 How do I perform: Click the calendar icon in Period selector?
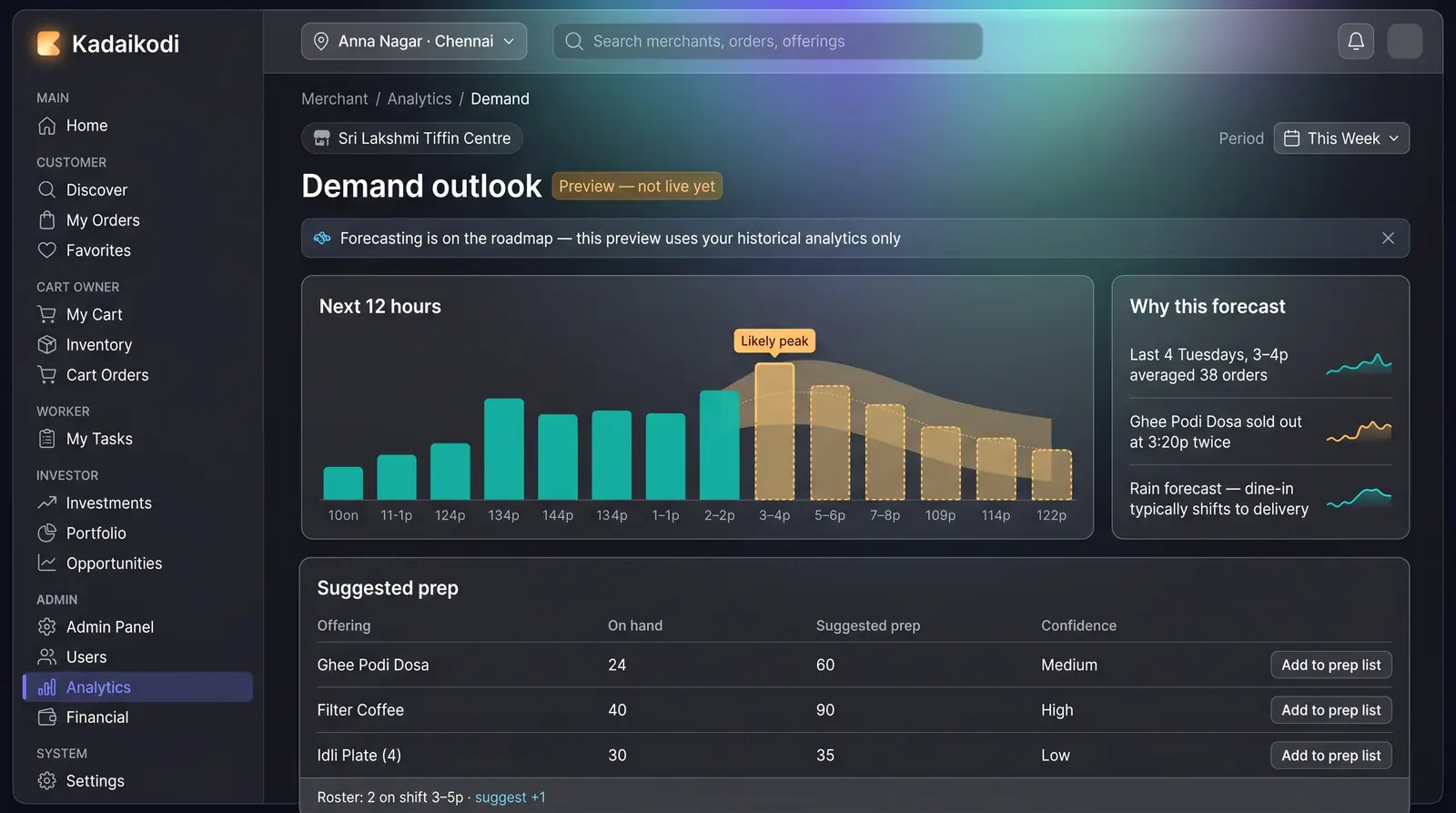point(1291,138)
